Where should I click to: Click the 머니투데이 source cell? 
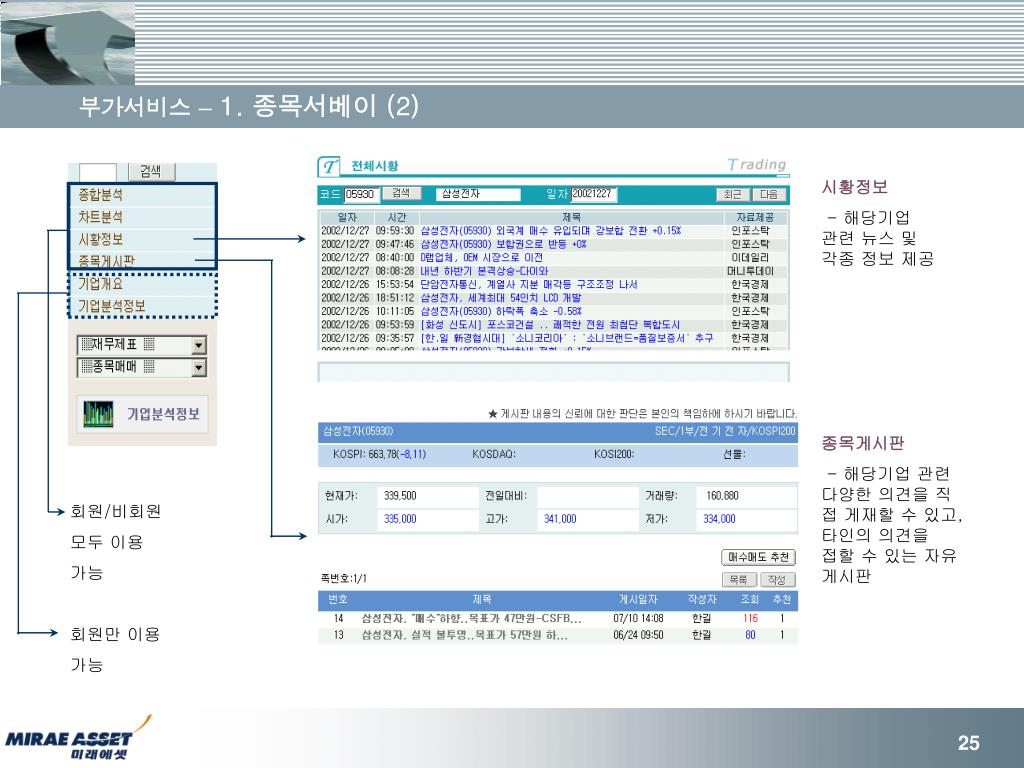pos(750,271)
